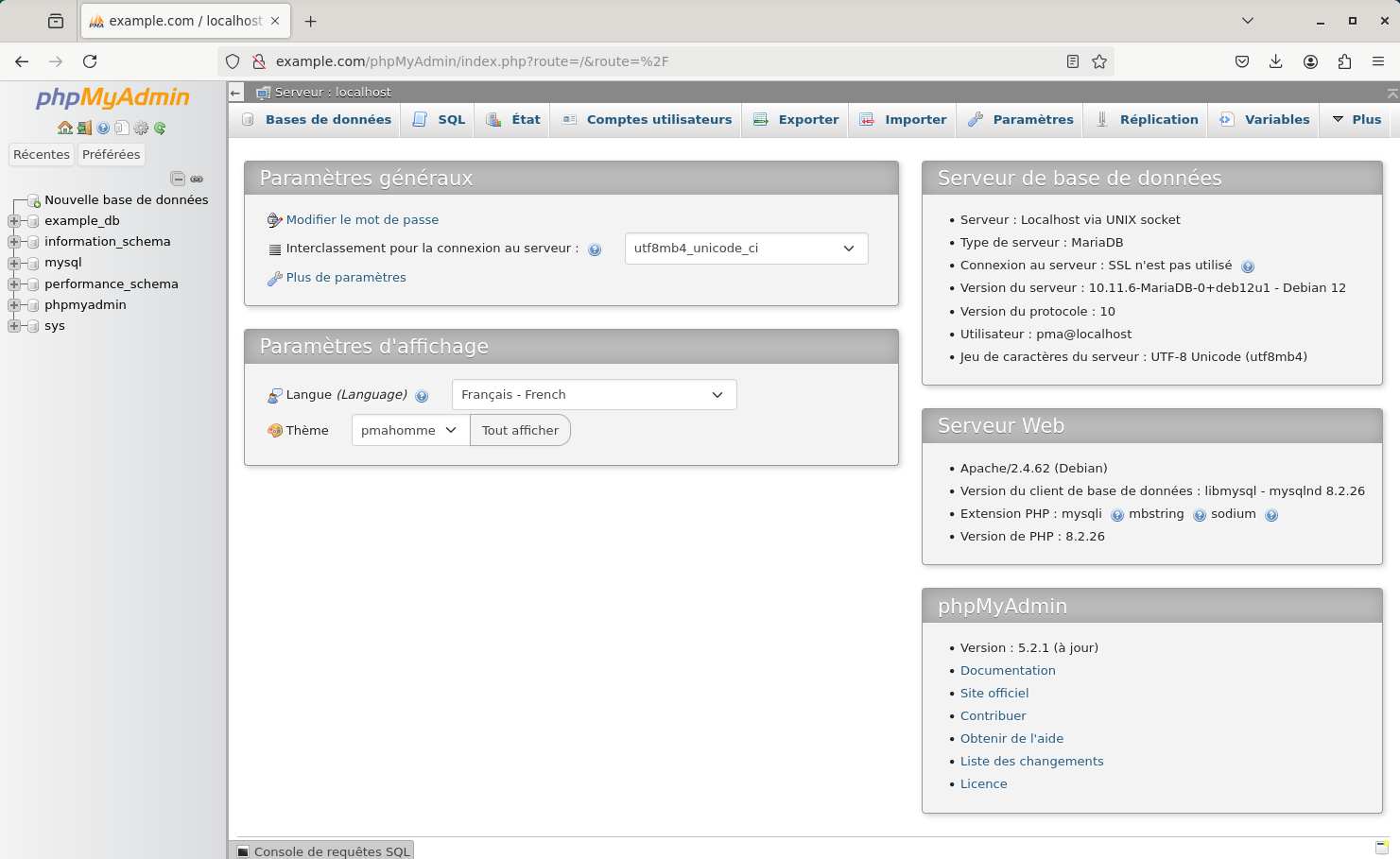
Task: Expand the example_db tree node
Action: (14, 221)
